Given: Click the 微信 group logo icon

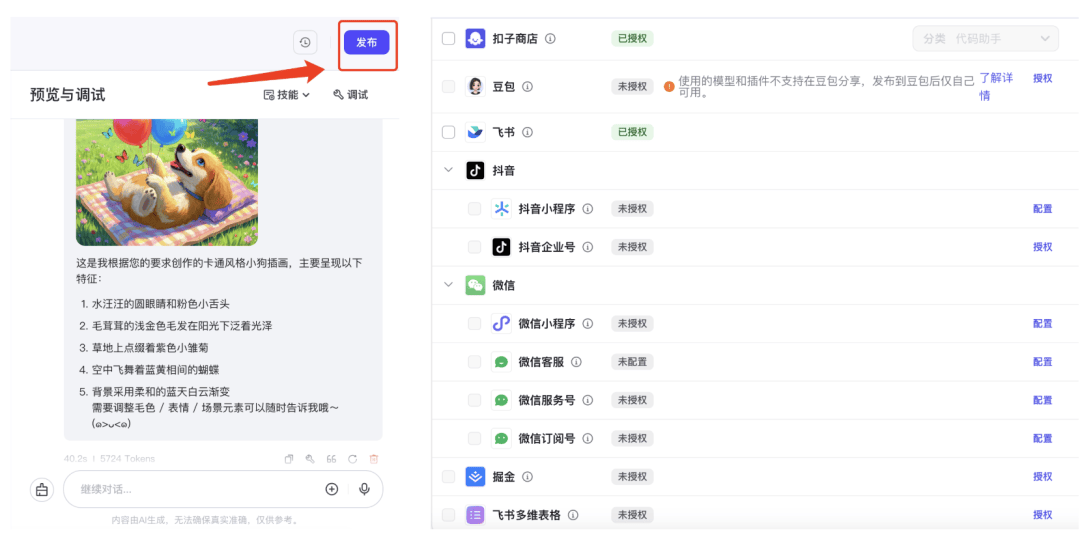Looking at the screenshot, I should coord(475,285).
